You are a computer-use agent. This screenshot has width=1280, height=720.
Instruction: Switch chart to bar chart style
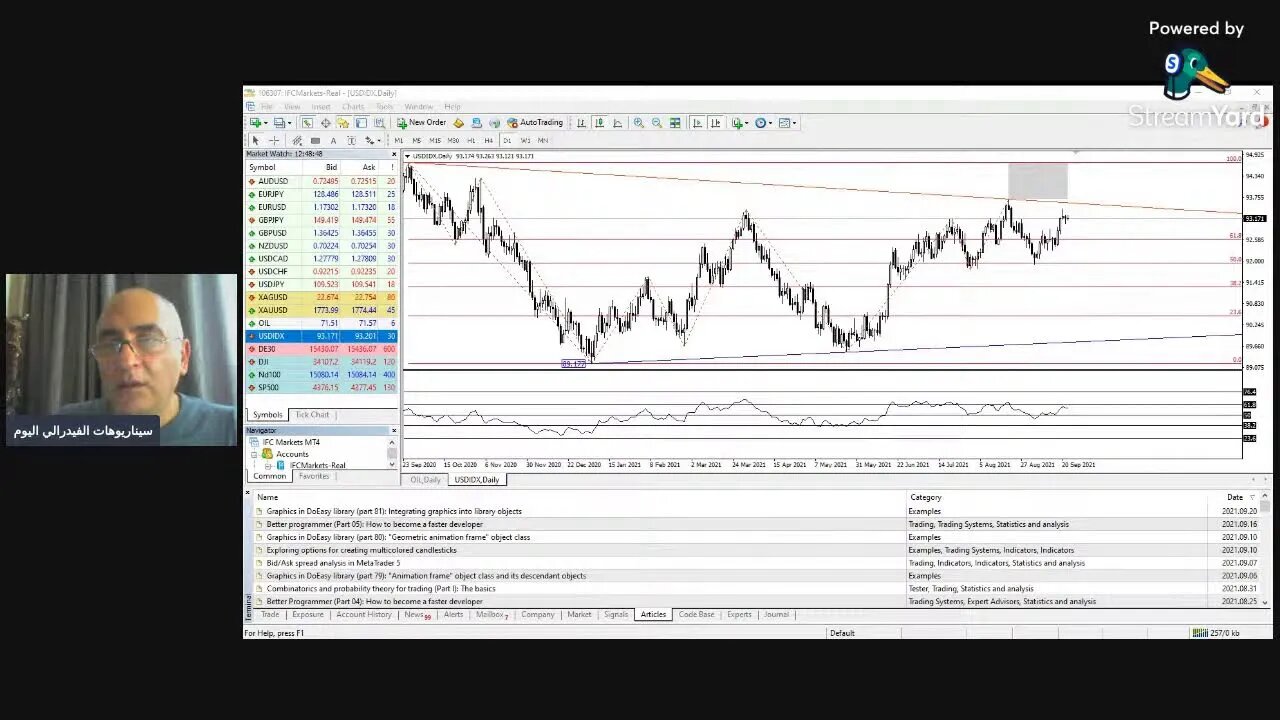coord(581,123)
